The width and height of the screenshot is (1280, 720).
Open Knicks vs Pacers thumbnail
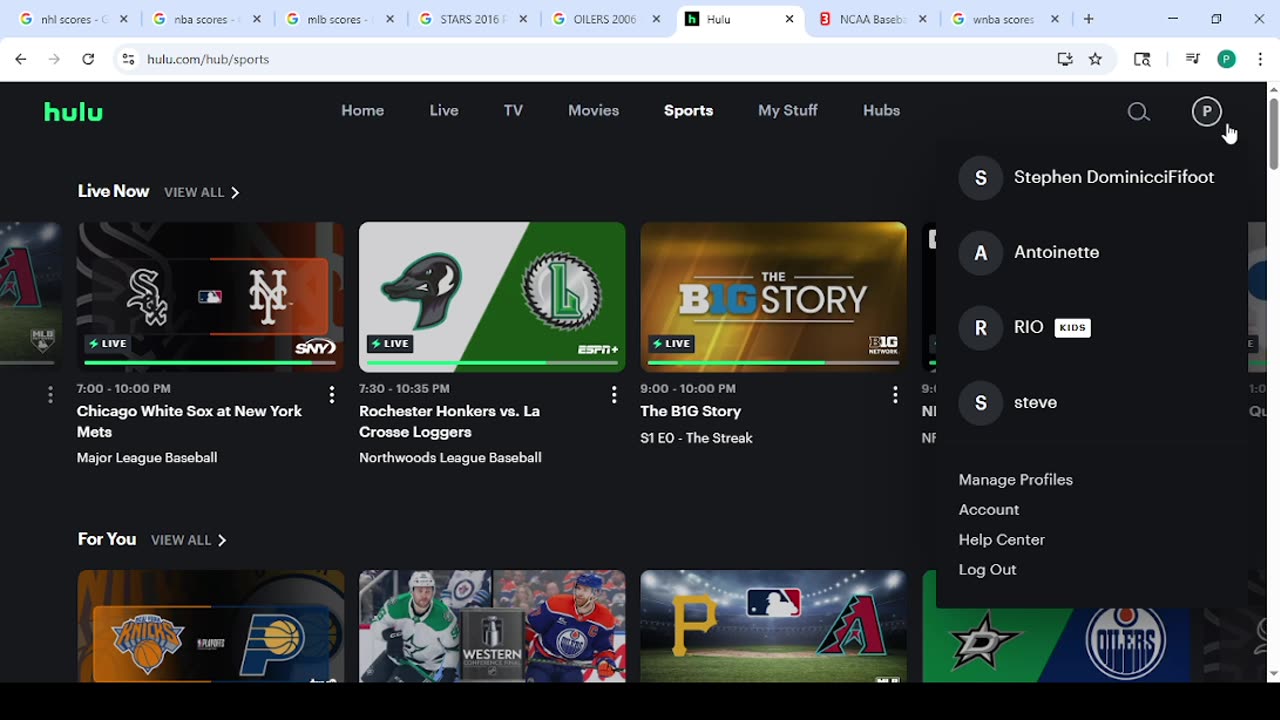coord(211,626)
